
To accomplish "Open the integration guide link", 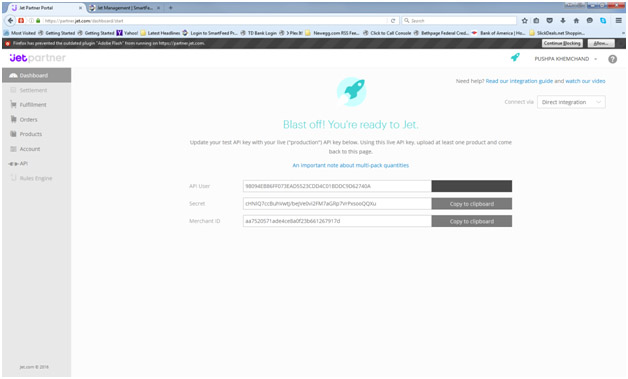I will [519, 81].
